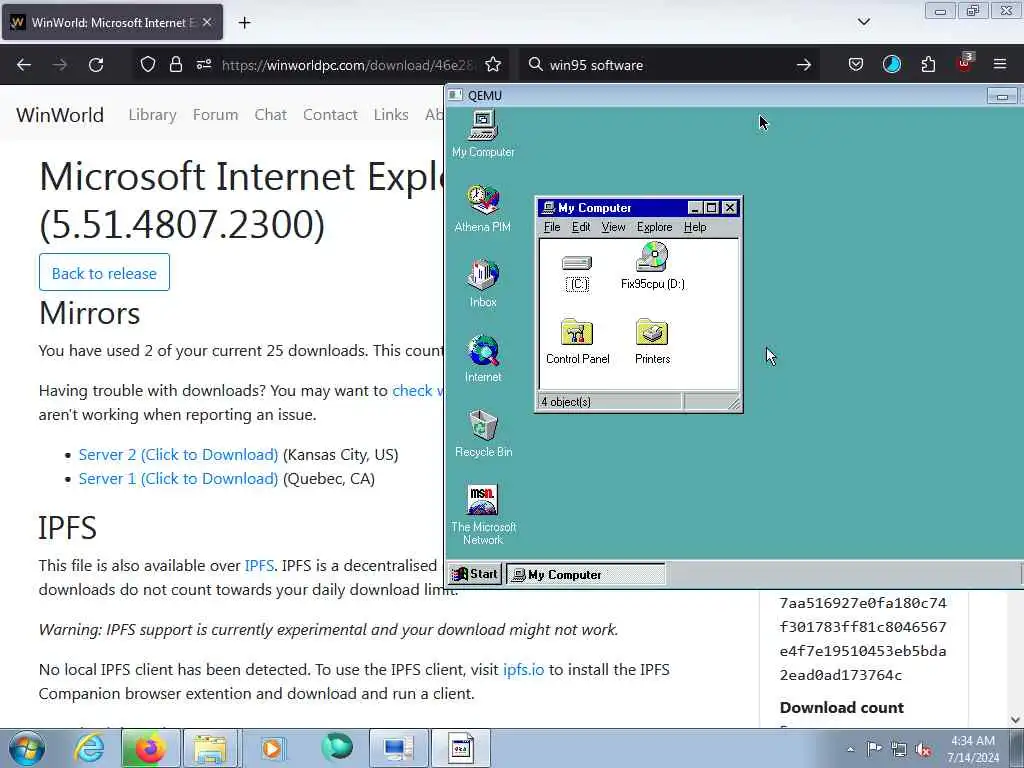
Task: Open View menu in My Computer window
Action: point(613,227)
